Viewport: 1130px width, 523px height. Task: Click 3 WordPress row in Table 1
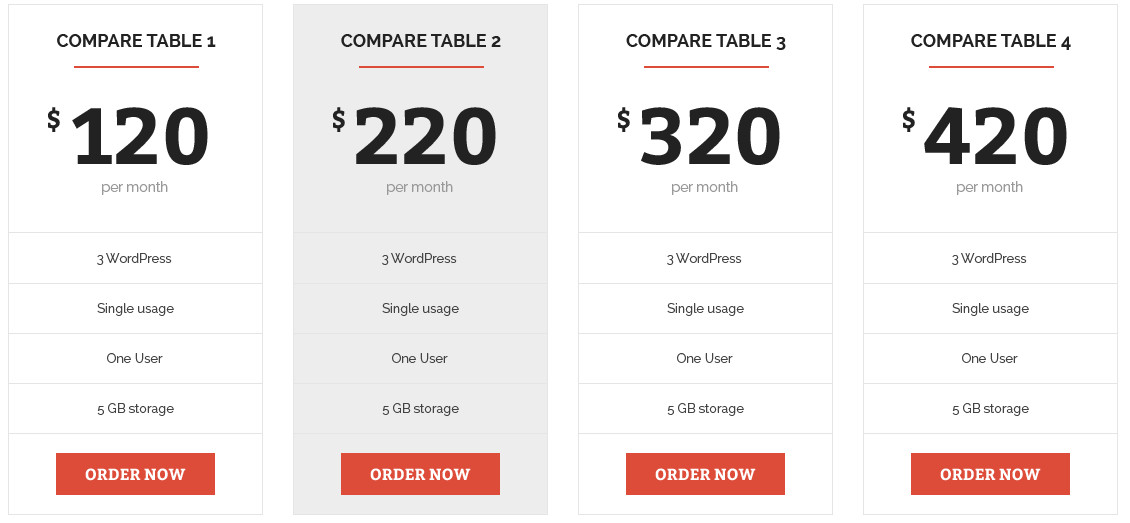134,258
